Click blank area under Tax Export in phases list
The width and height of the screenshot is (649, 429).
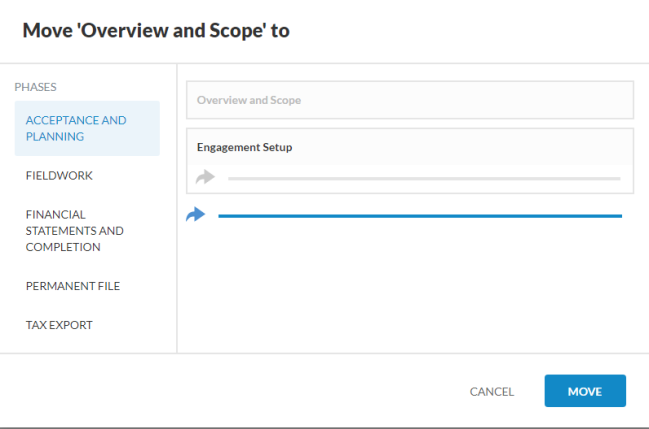coord(90,345)
